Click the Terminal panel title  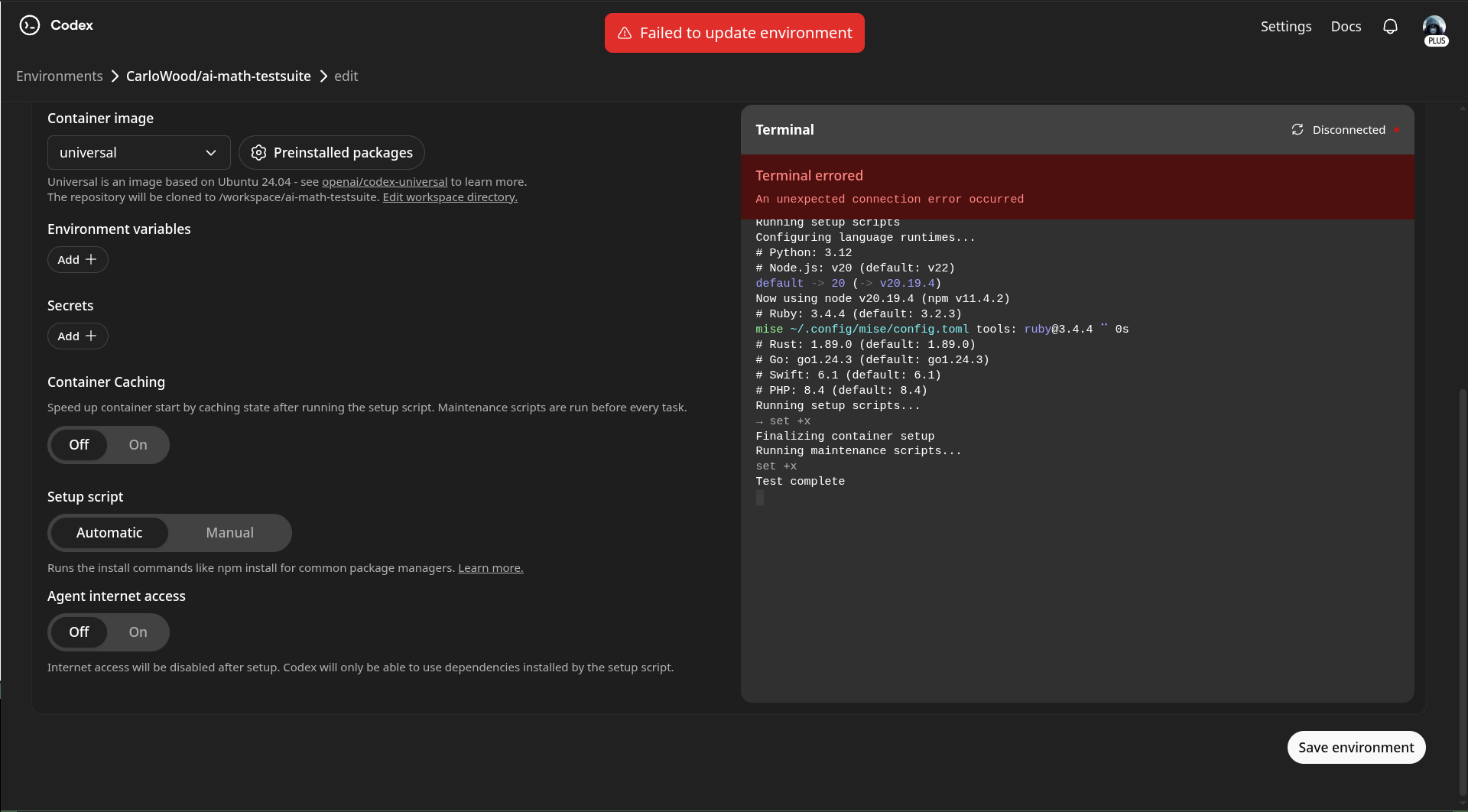[784, 130]
